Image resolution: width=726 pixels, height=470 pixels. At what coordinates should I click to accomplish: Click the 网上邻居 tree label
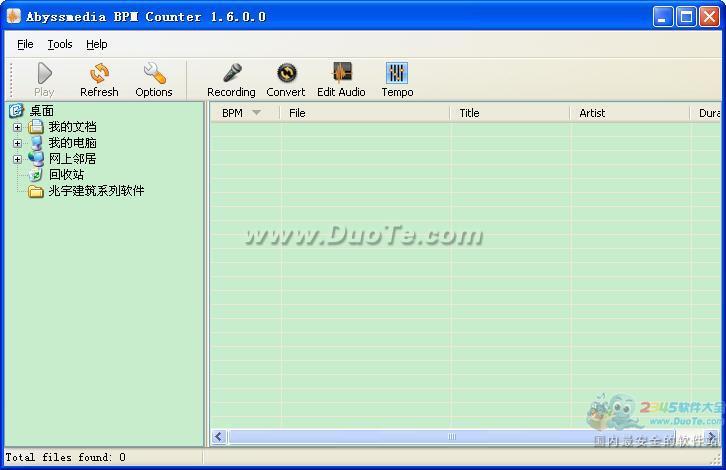click(x=73, y=158)
